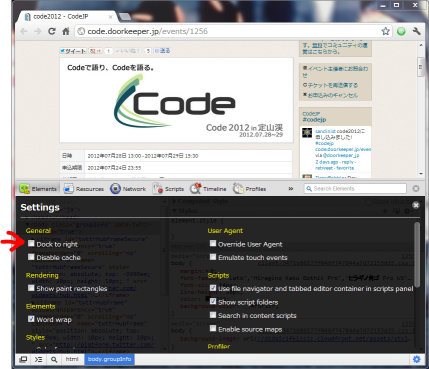This screenshot has height=369, width=429.
Task: Switch to the Resources panel
Action: click(84, 189)
